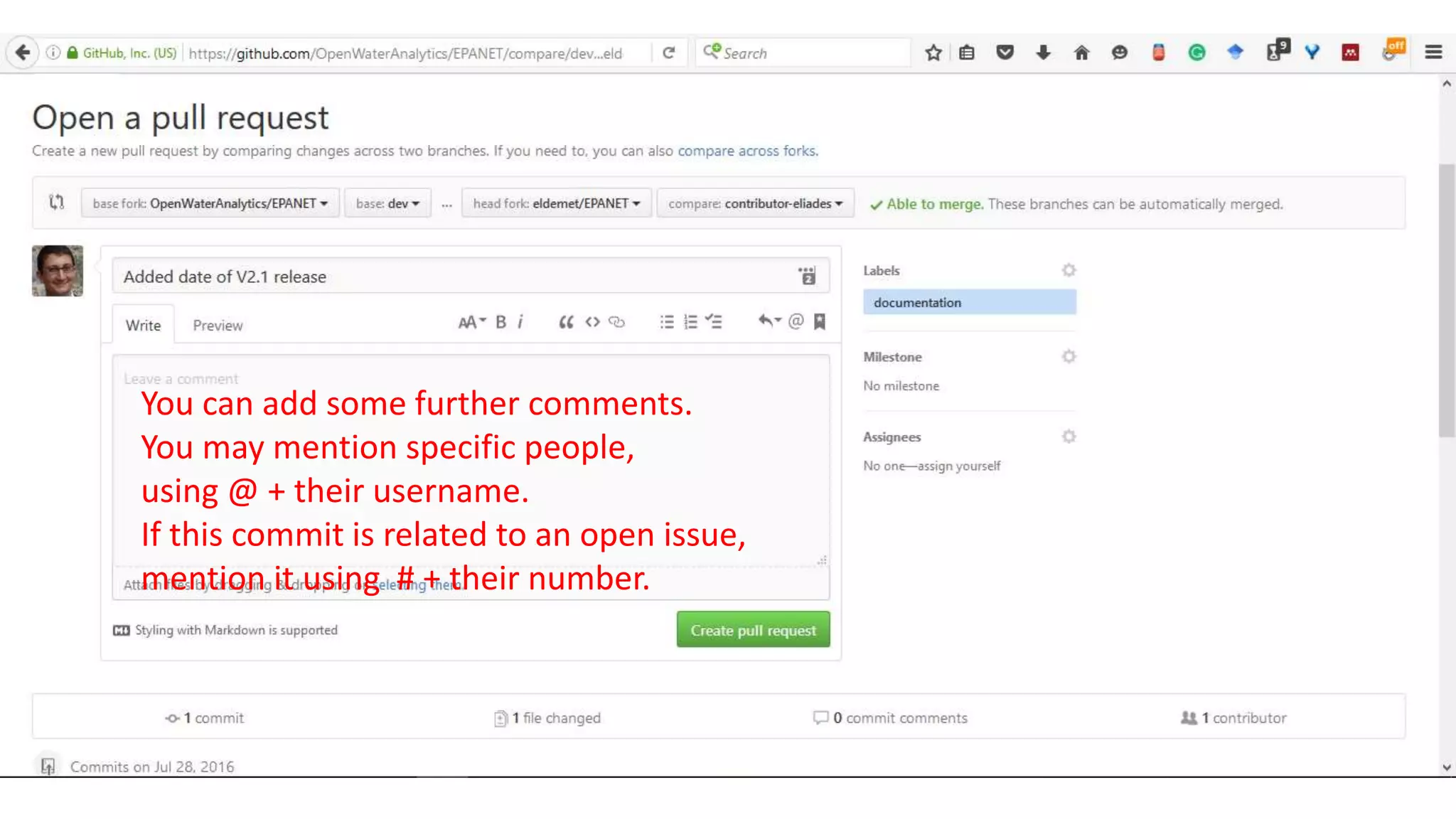This screenshot has width=1456, height=819.
Task: Click the red M extension icon
Action: pos(1350,53)
